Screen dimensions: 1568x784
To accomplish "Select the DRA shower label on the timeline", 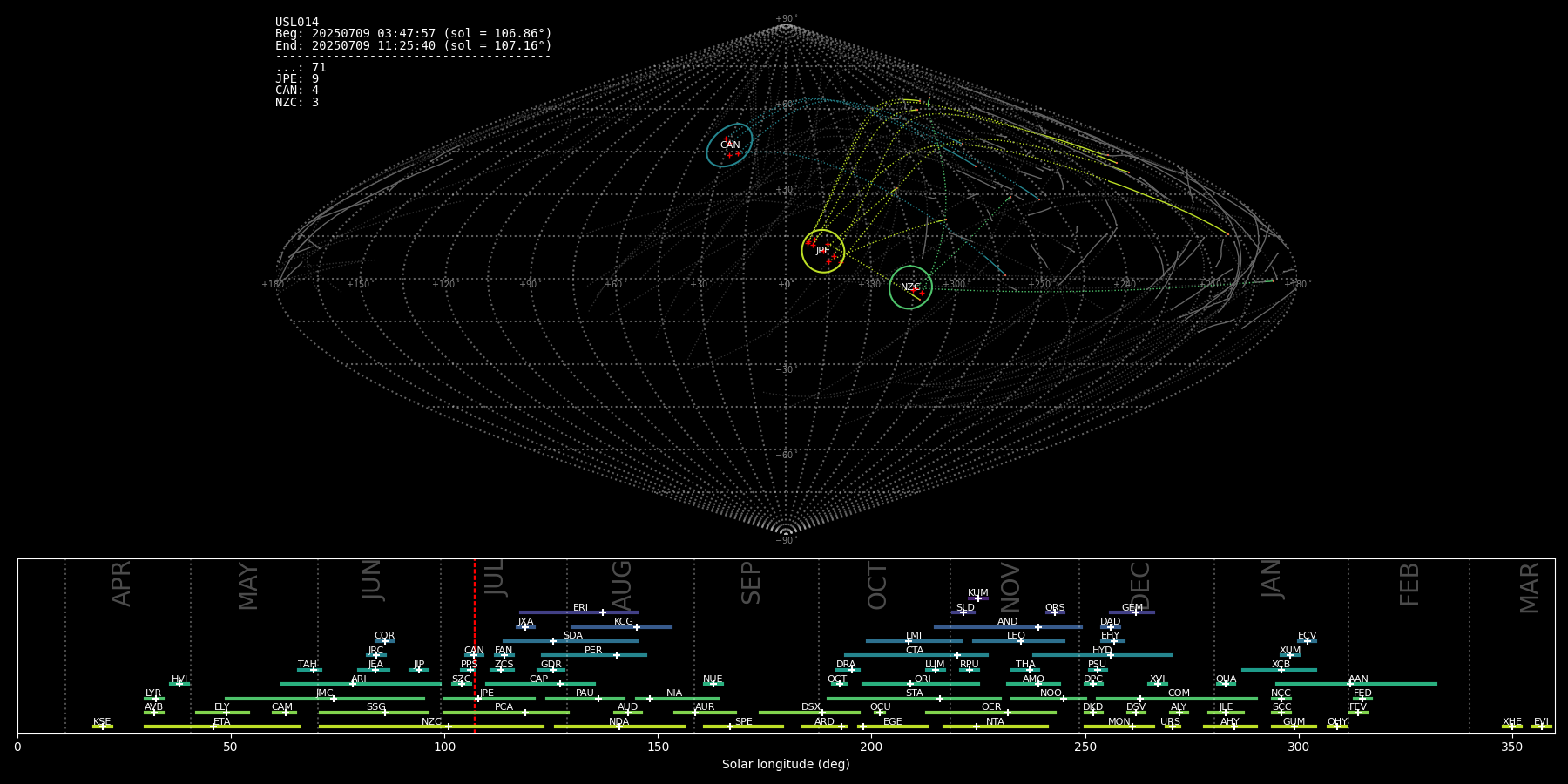I will (846, 665).
